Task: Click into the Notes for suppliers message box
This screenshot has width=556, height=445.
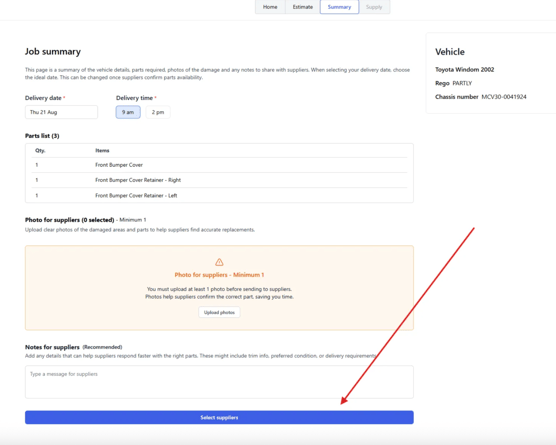Action: point(219,382)
